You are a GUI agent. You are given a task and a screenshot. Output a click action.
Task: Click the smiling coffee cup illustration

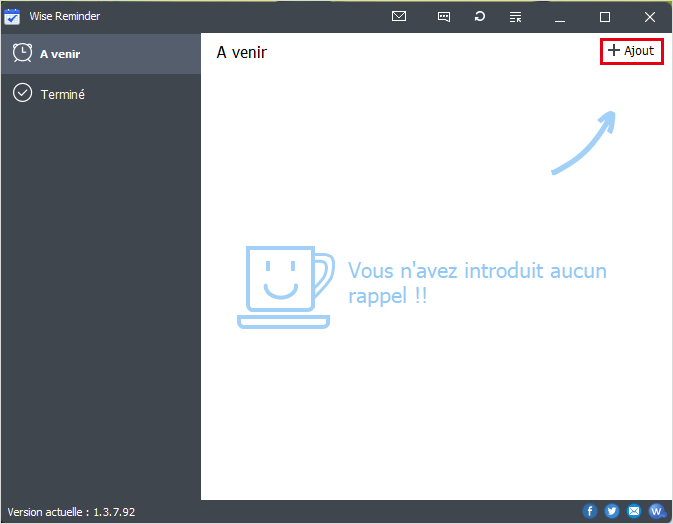[x=286, y=287]
